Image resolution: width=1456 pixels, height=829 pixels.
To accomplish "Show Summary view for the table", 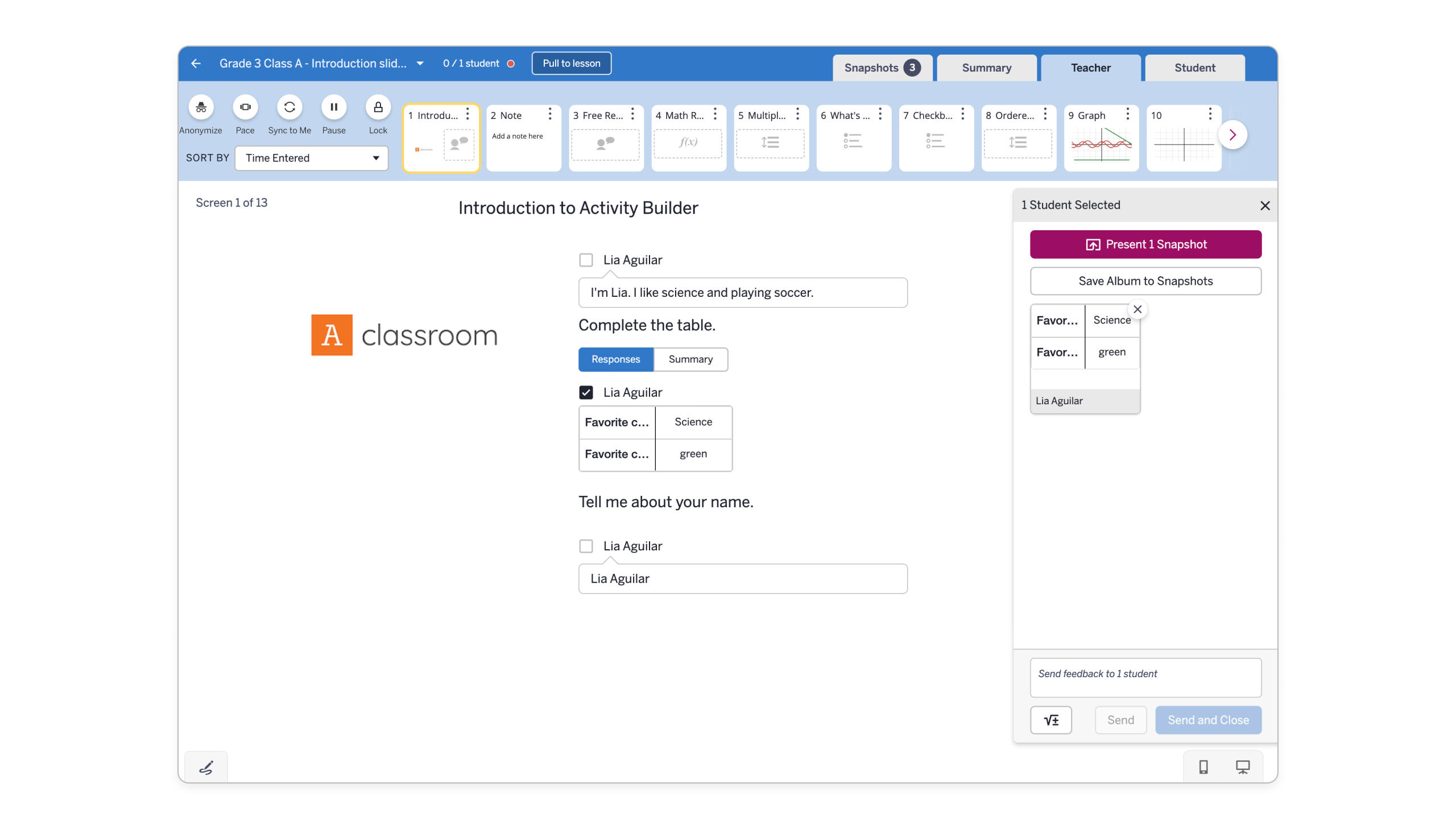I will [x=690, y=359].
